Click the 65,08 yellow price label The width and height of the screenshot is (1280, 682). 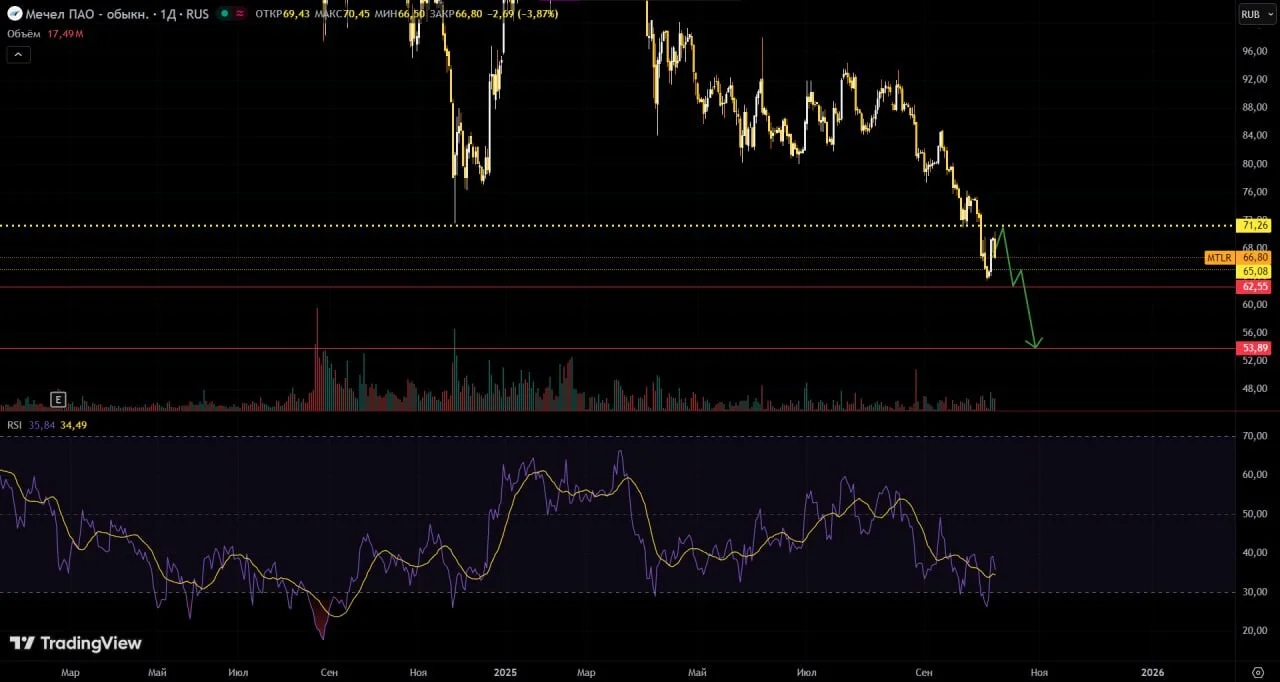coord(1254,271)
